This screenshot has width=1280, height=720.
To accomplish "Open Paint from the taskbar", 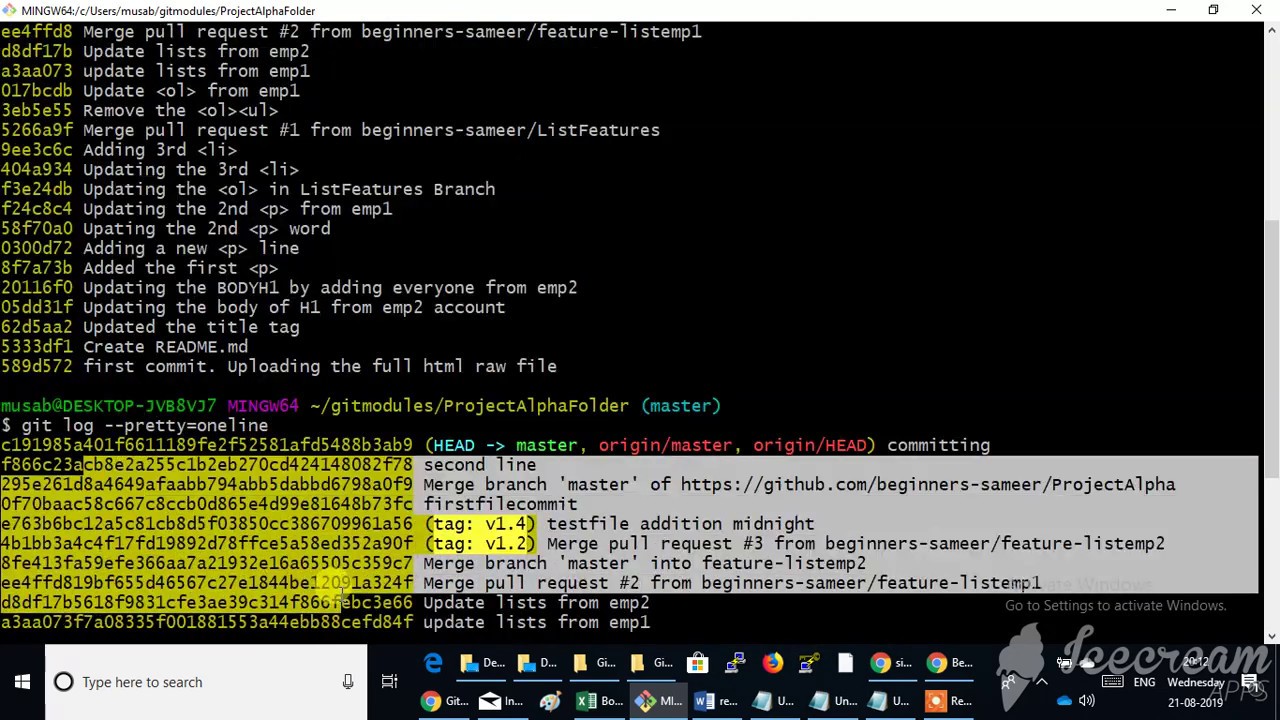I will coord(549,701).
